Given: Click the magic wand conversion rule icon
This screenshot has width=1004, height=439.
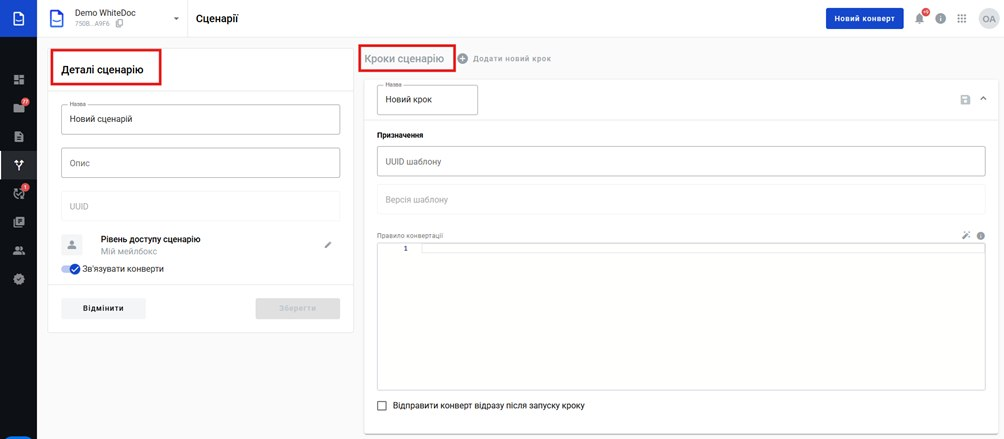Looking at the screenshot, I should pyautogui.click(x=966, y=235).
